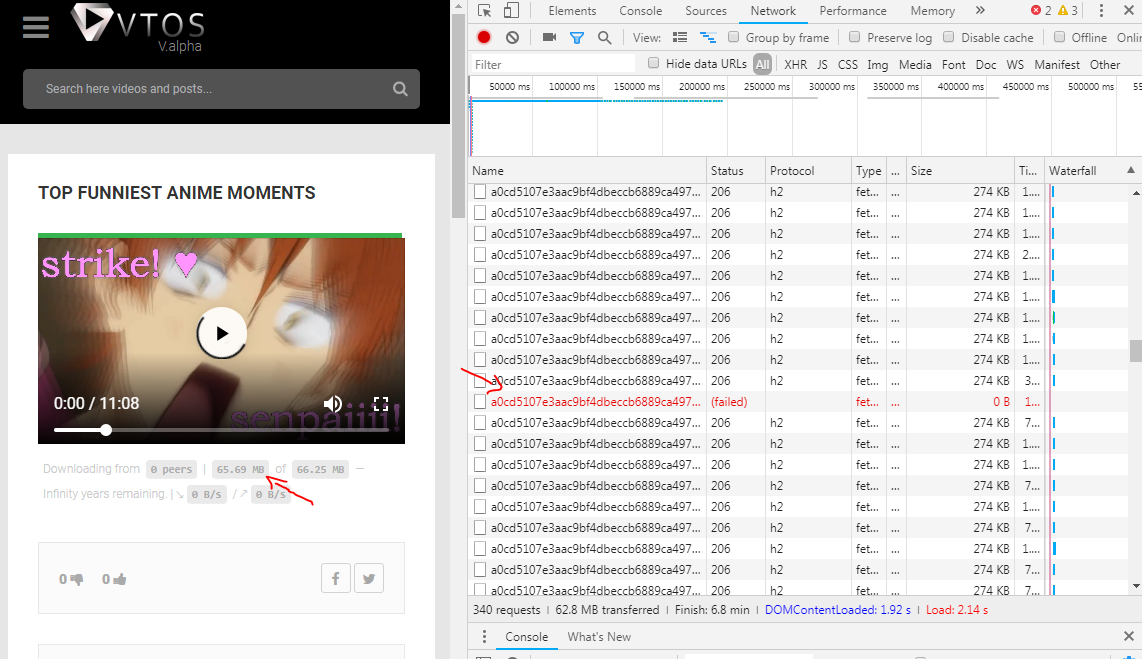Filter requests by Media
The height and width of the screenshot is (659, 1142).
click(915, 65)
